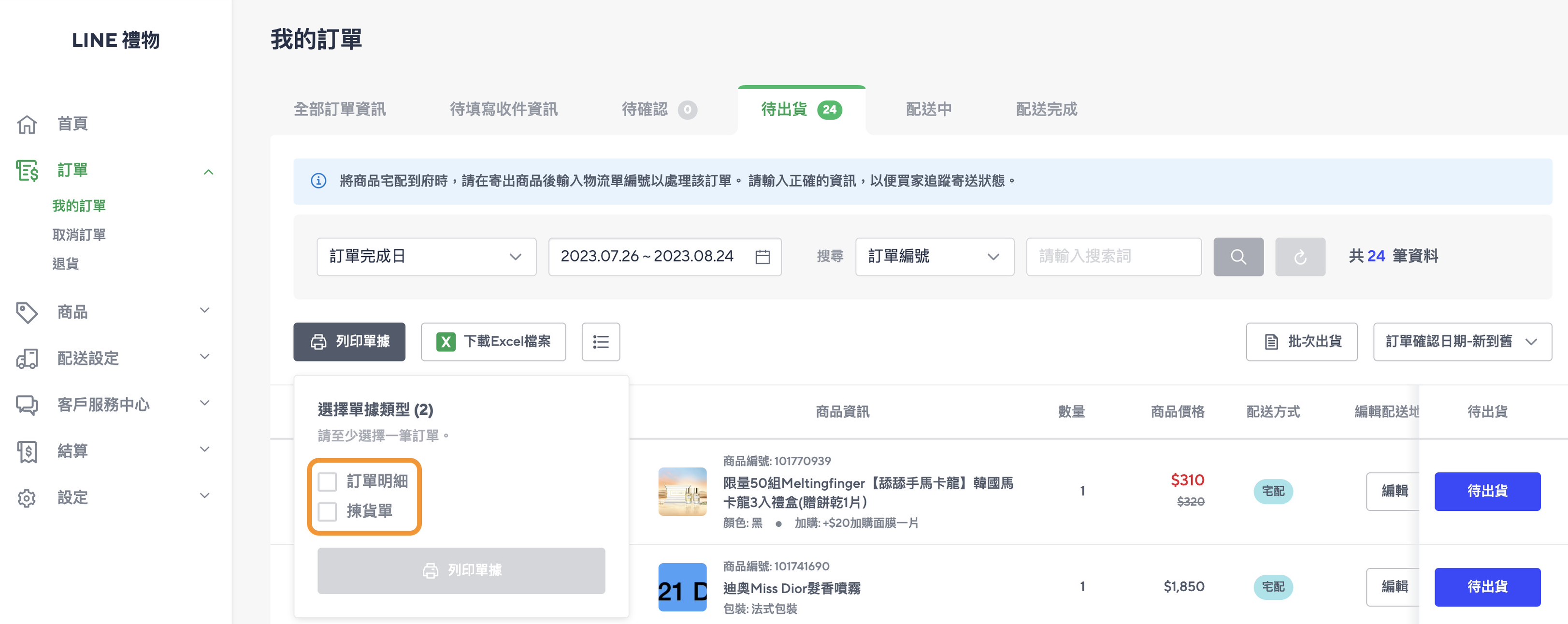Check the 揀貨單 checkbox
The image size is (1568, 624).
tap(328, 512)
